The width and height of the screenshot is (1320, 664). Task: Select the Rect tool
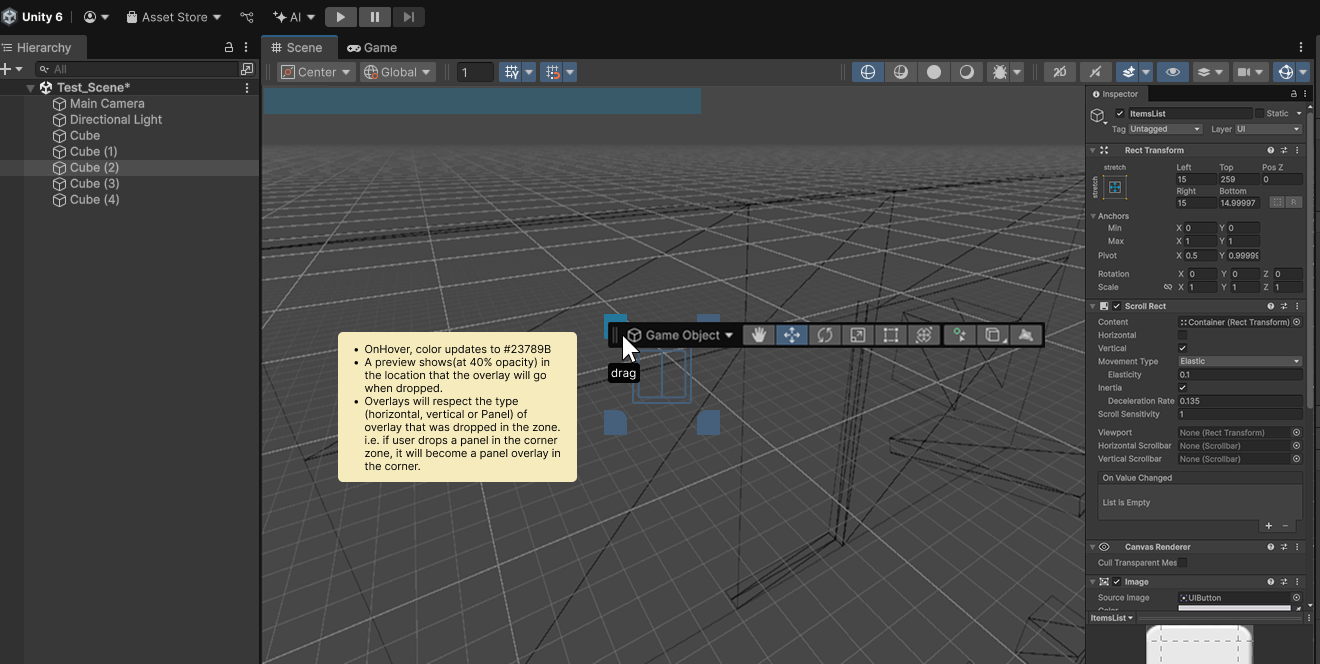pos(890,335)
